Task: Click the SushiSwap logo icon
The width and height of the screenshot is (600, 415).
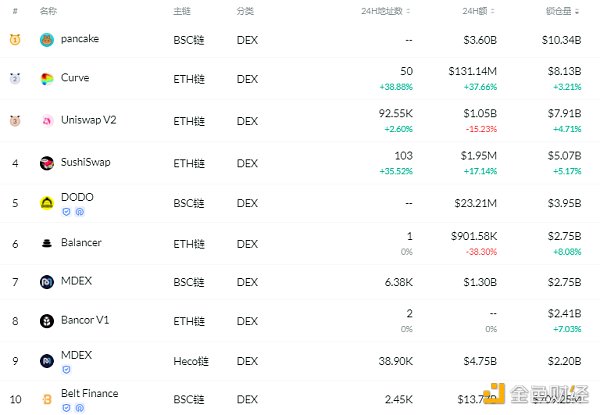Action: click(x=47, y=163)
